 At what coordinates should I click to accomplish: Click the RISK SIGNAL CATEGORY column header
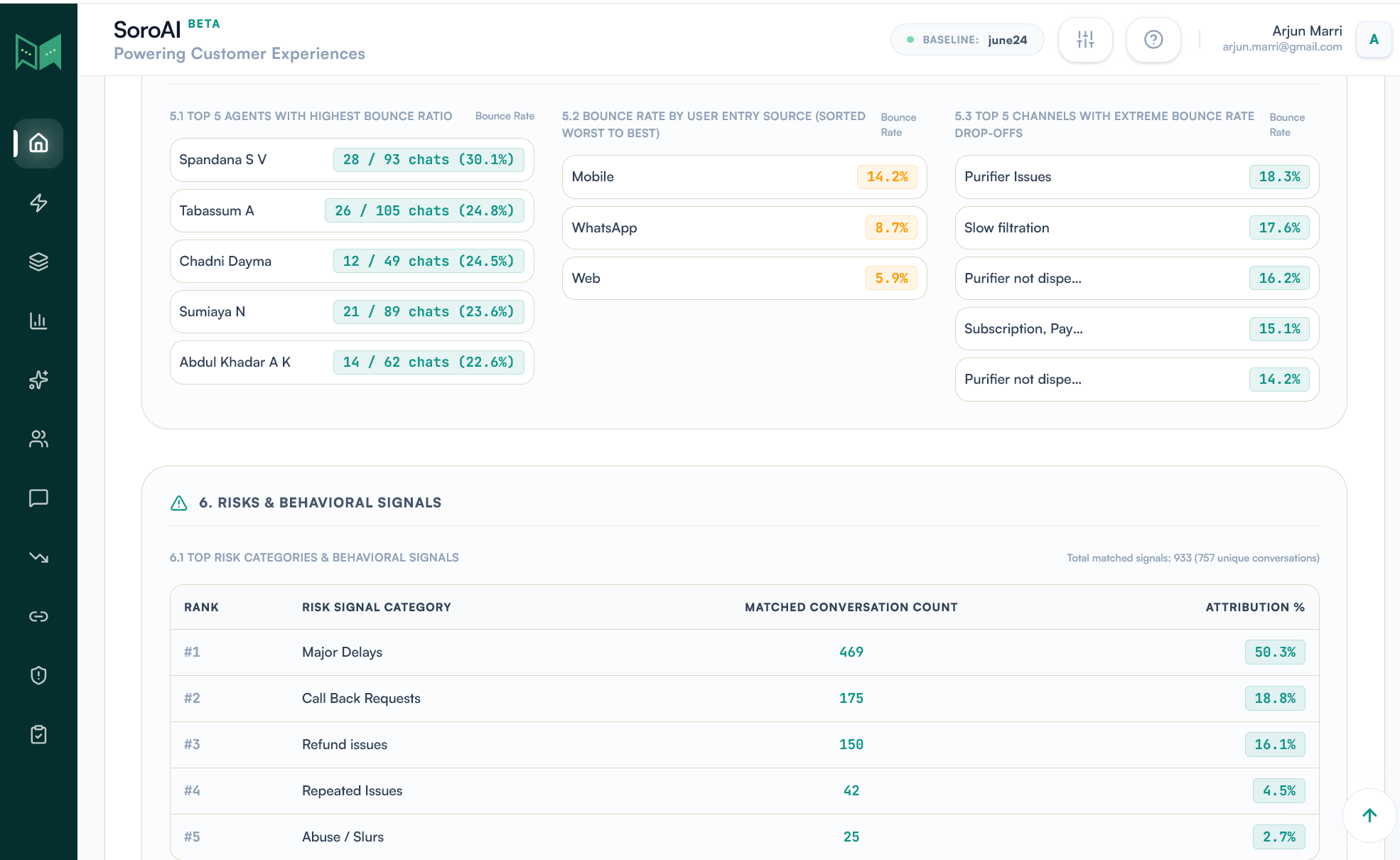pyautogui.click(x=377, y=607)
